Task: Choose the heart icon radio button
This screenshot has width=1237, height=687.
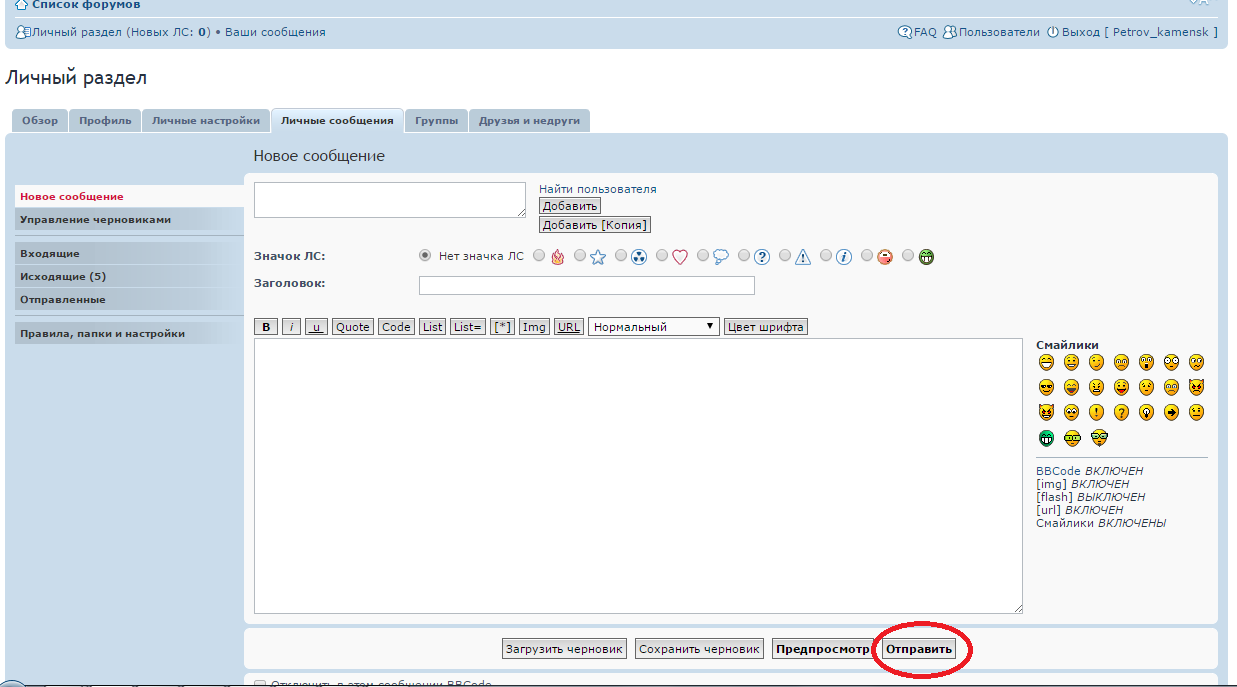Action: pyautogui.click(x=662, y=256)
